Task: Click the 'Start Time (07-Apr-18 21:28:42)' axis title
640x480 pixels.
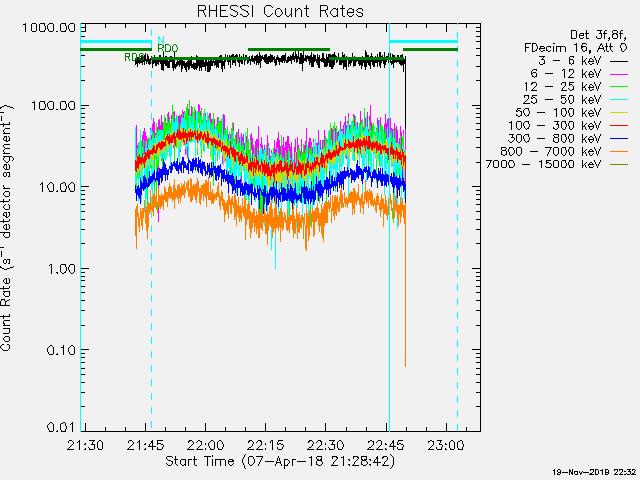Action: click(x=280, y=461)
